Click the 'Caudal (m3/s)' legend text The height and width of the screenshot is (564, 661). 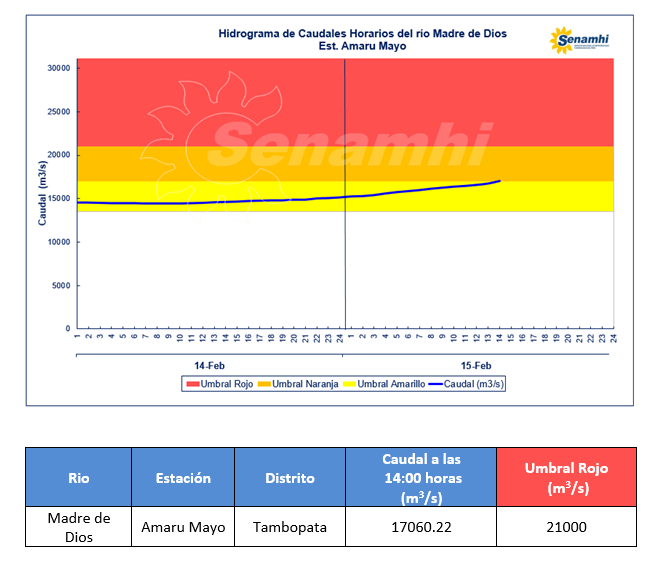pos(474,384)
